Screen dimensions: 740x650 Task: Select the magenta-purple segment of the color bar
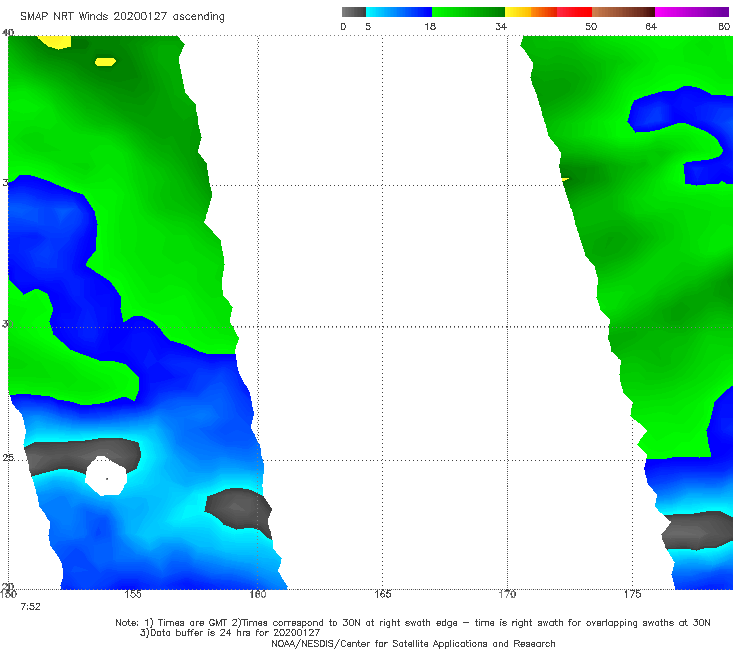(692, 12)
